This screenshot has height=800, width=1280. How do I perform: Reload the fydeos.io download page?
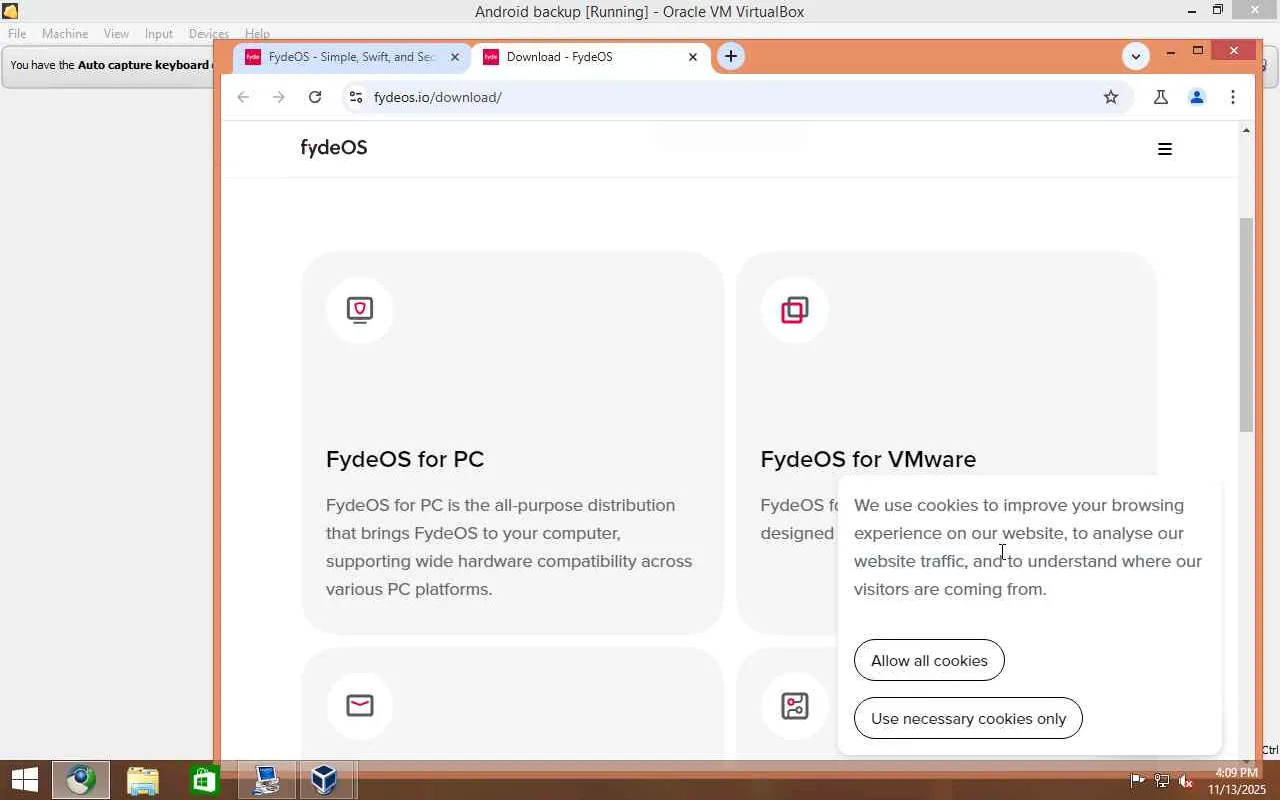tap(315, 97)
